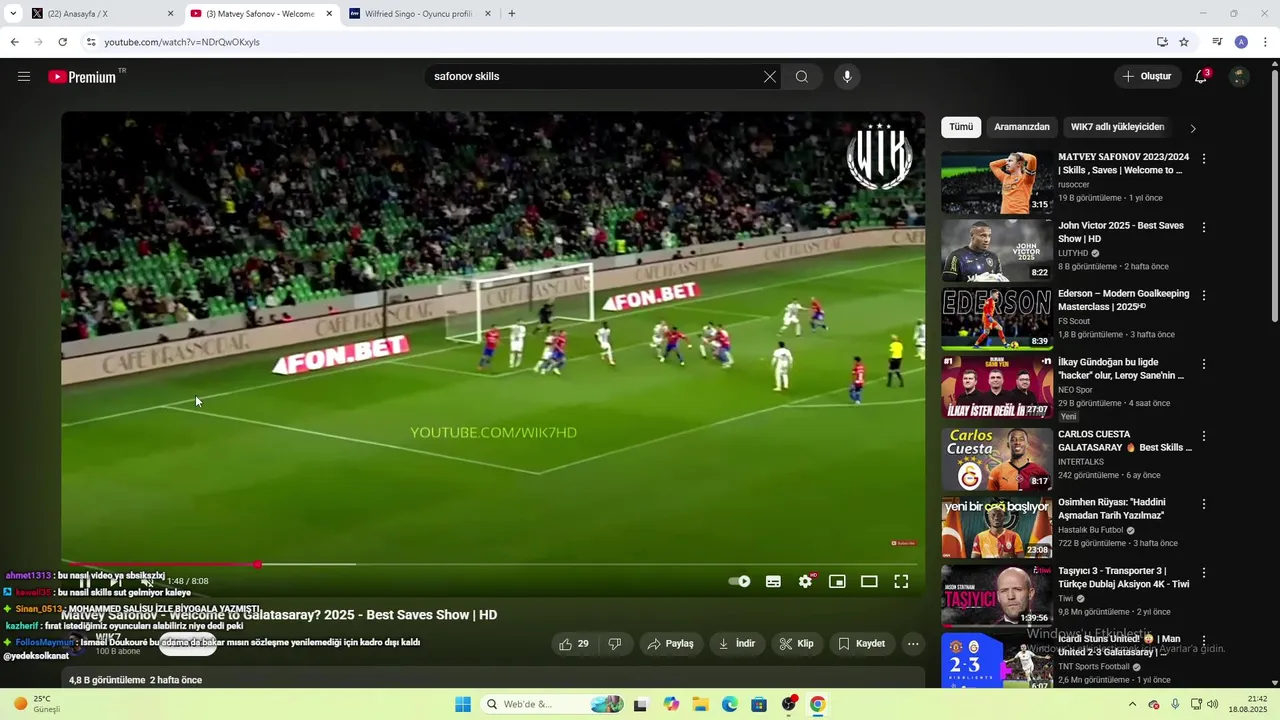1280x720 pixels.
Task: Select the Aramanızdan filter chip
Action: tap(1022, 127)
